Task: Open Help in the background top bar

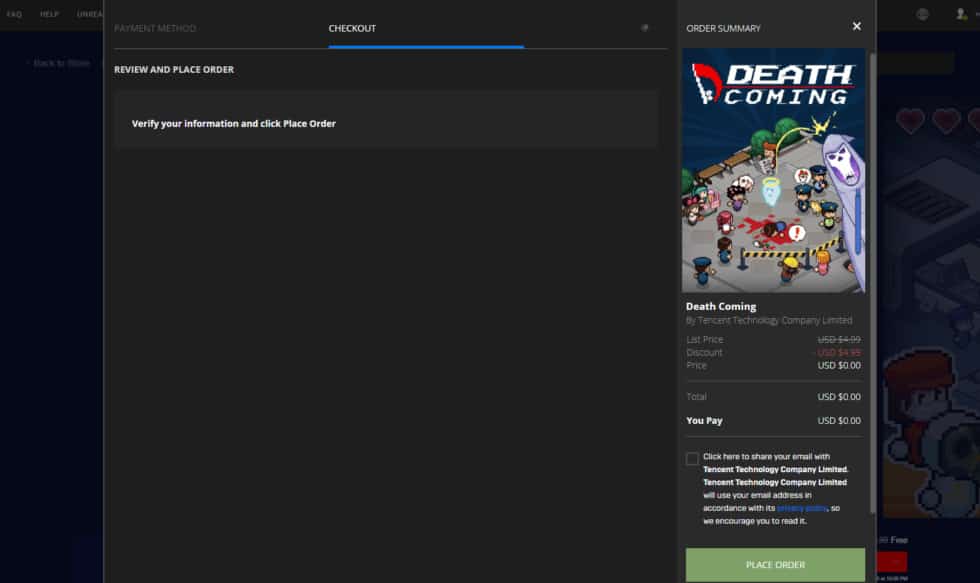Action: tap(49, 14)
